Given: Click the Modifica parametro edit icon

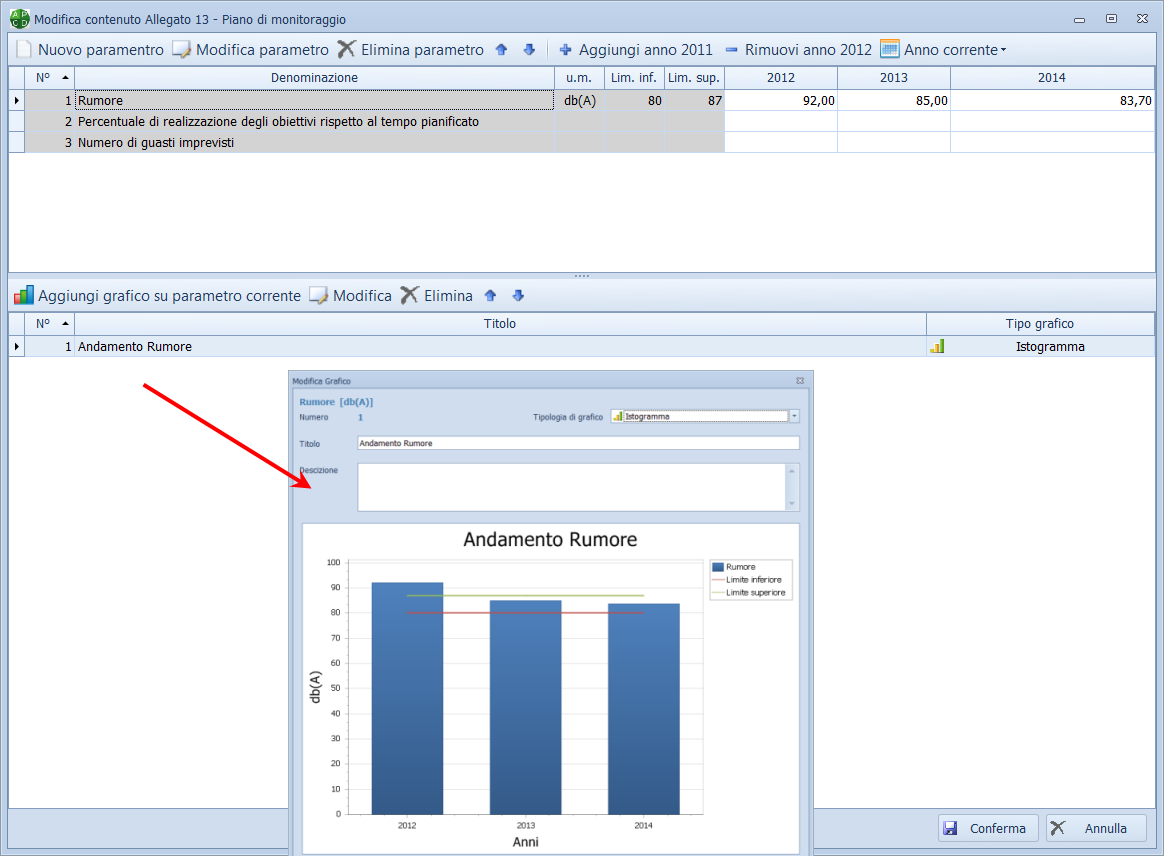Looking at the screenshot, I should (181, 50).
